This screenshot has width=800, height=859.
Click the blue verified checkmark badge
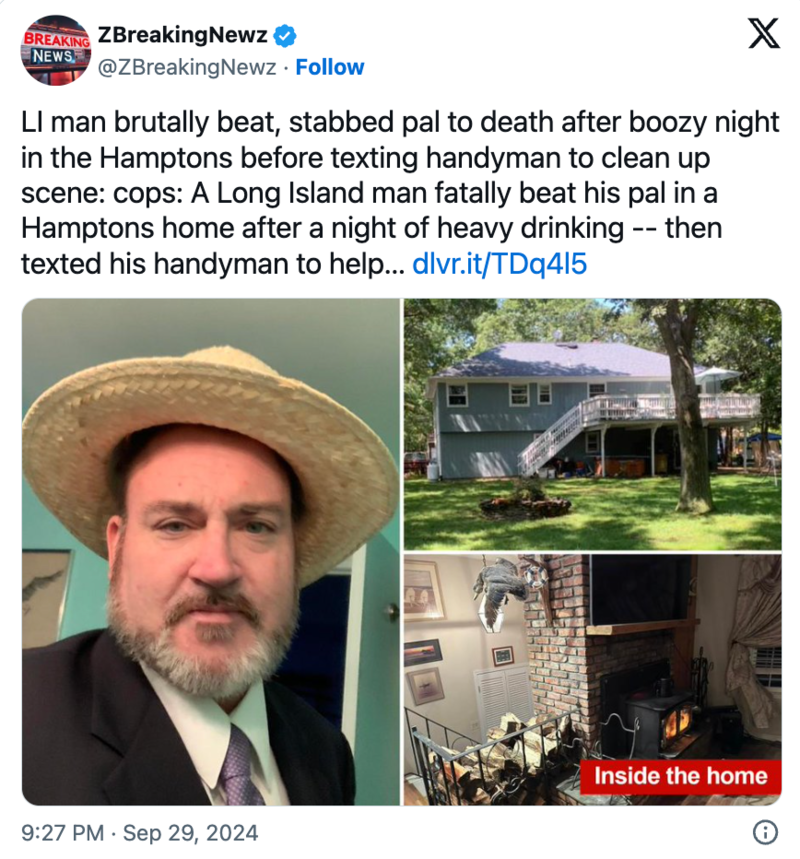tap(285, 36)
